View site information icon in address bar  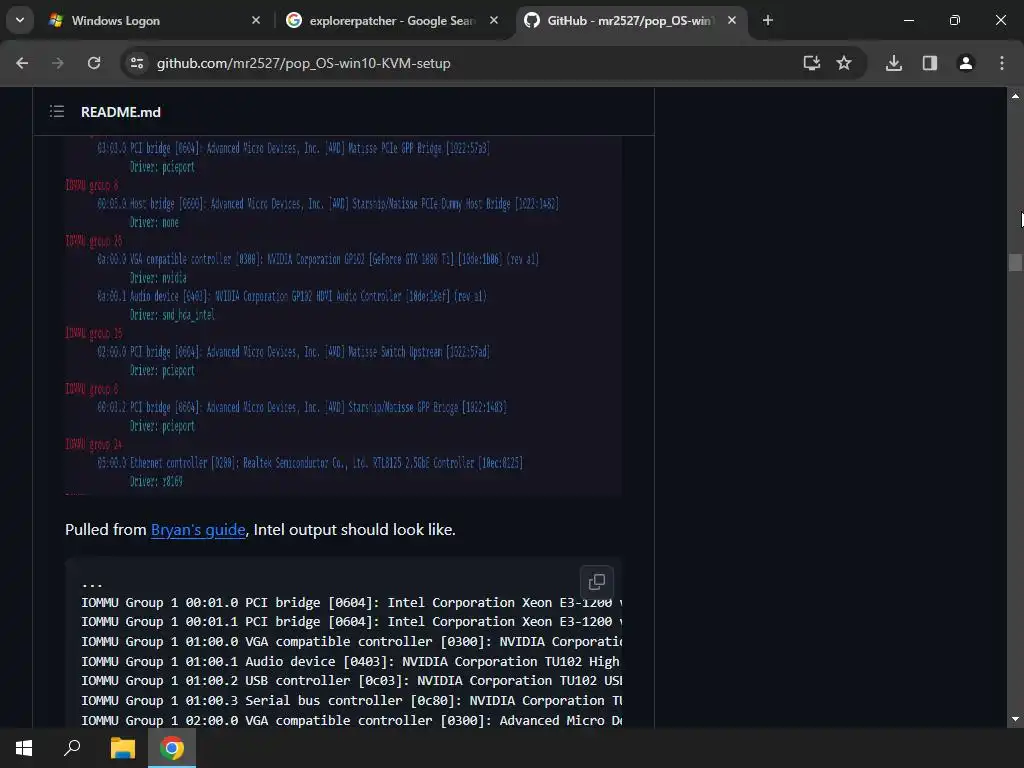(137, 63)
